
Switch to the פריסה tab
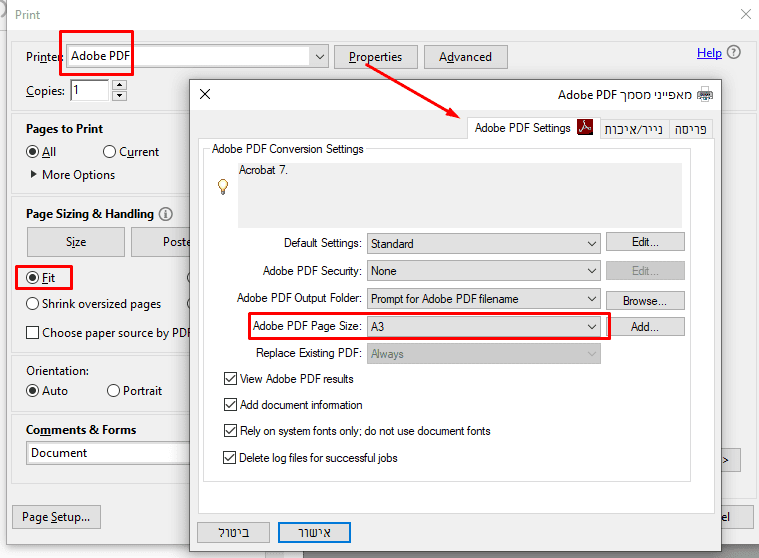tap(690, 129)
